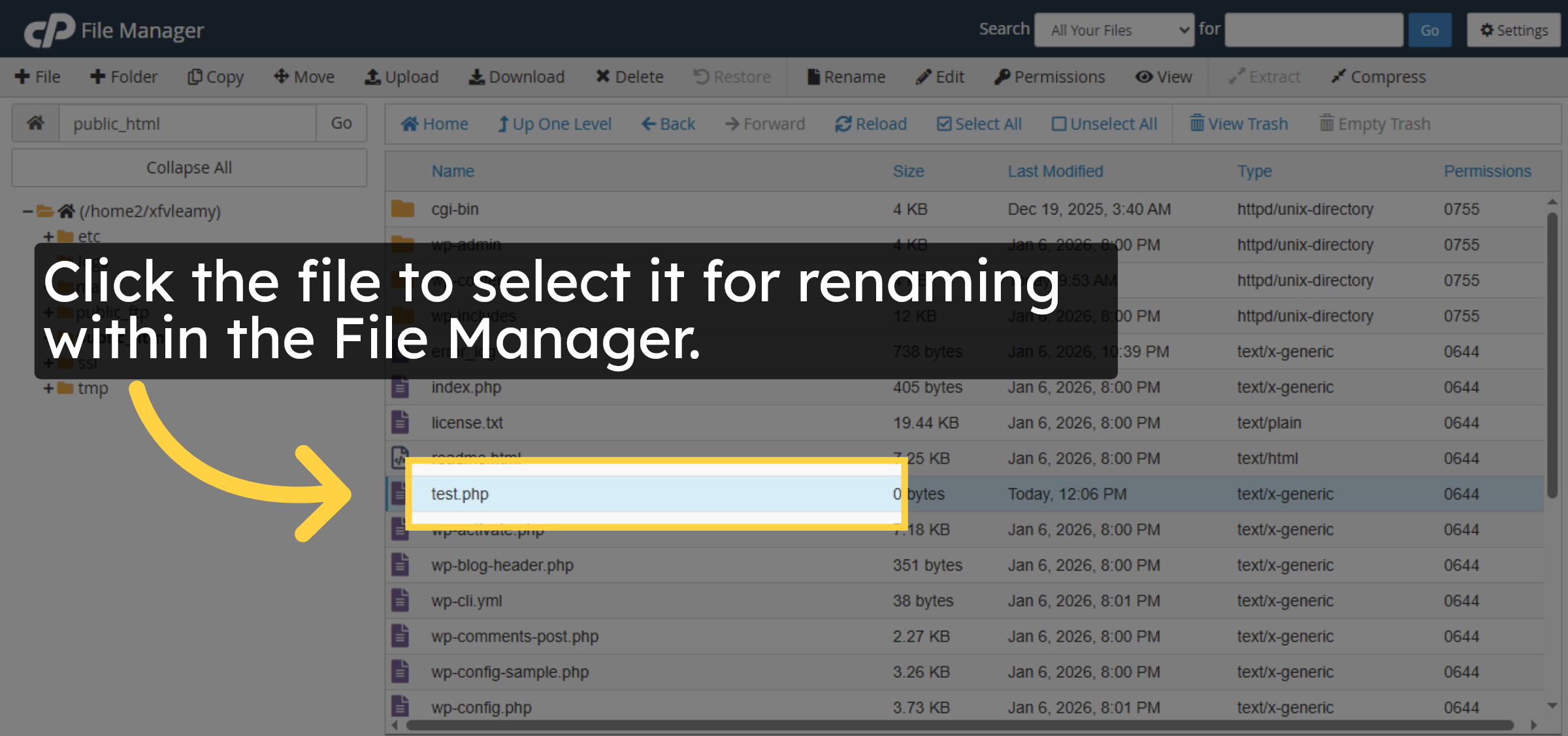
Task: Delete the selected file
Action: [629, 76]
